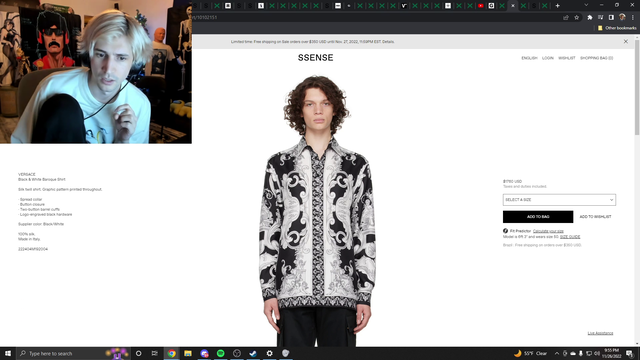Click the share page icon in address bar
The width and height of the screenshot is (640, 360).
(x=566, y=18)
